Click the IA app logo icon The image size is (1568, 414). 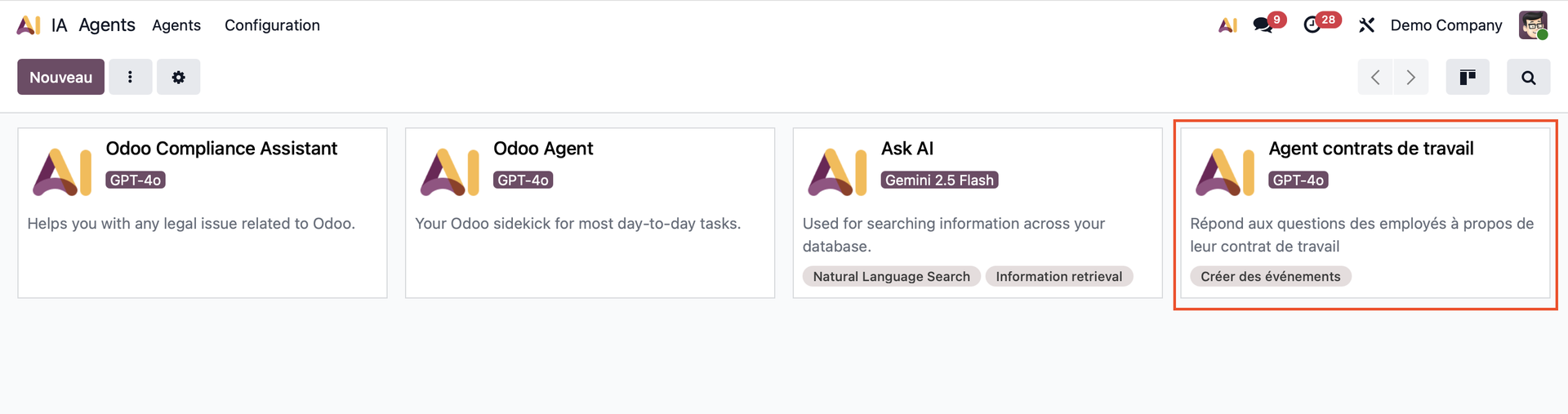(29, 25)
